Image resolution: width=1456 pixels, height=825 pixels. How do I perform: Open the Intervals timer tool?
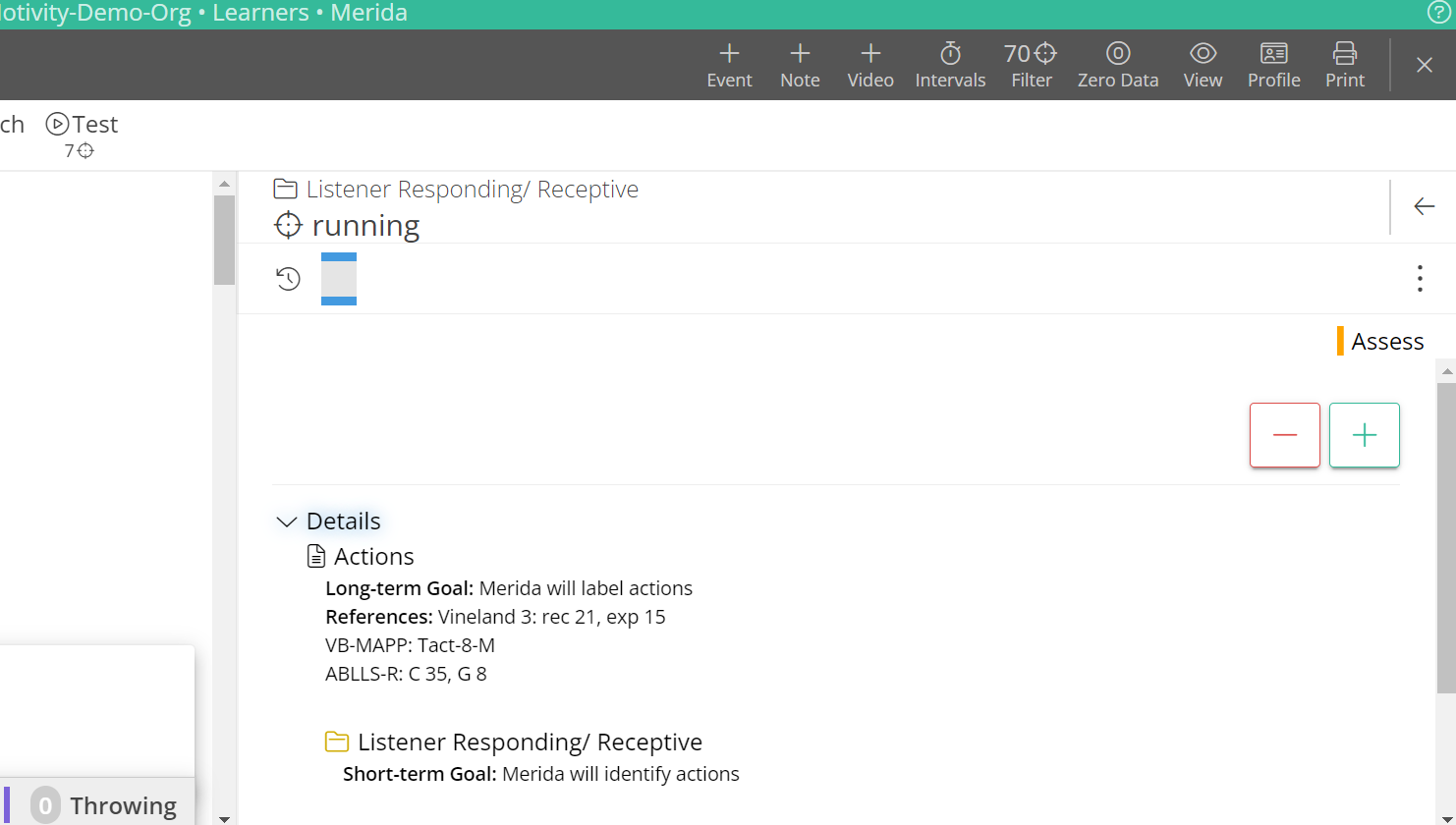[949, 64]
